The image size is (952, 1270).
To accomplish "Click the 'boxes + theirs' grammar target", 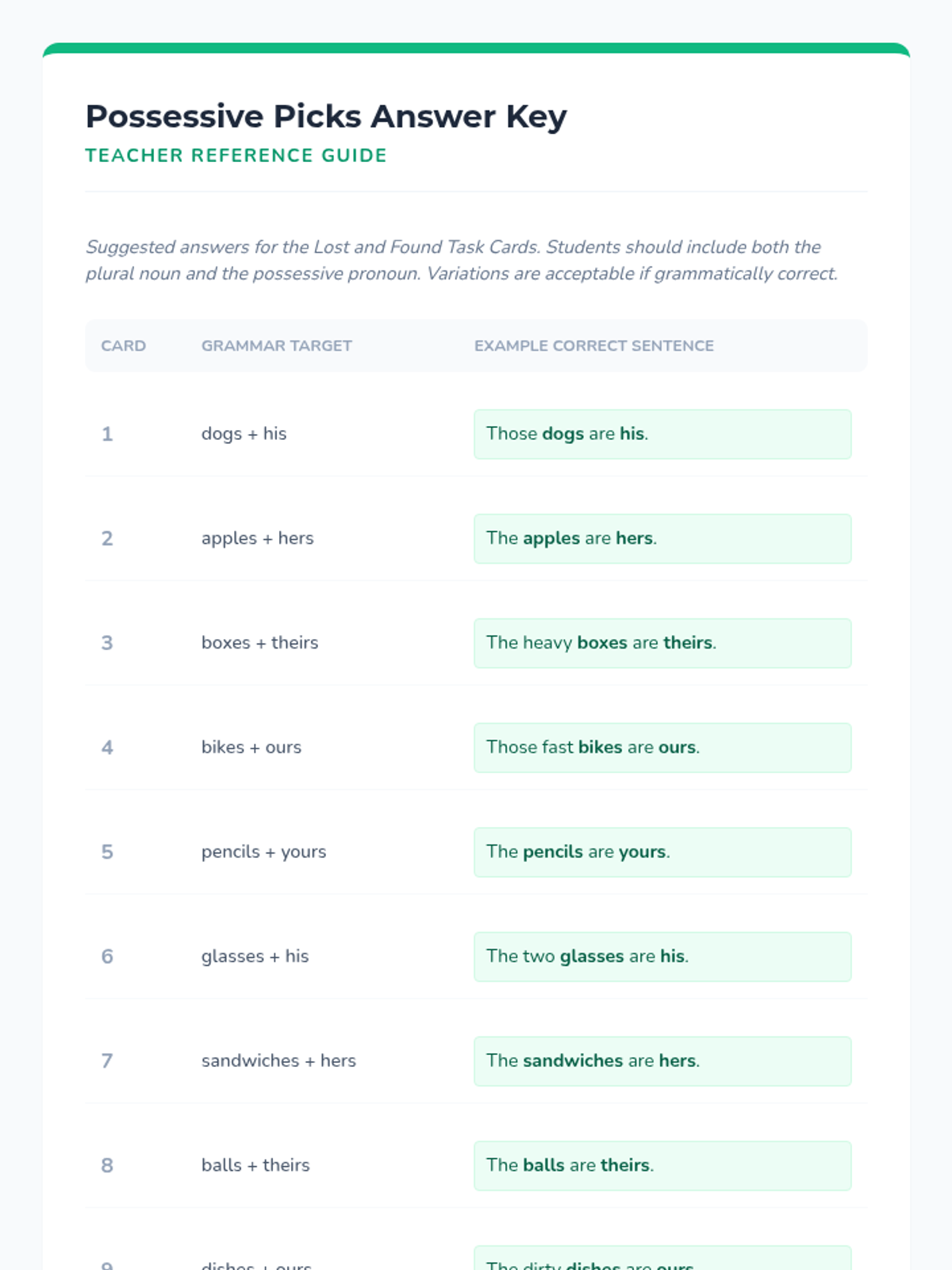I will pyautogui.click(x=259, y=643).
